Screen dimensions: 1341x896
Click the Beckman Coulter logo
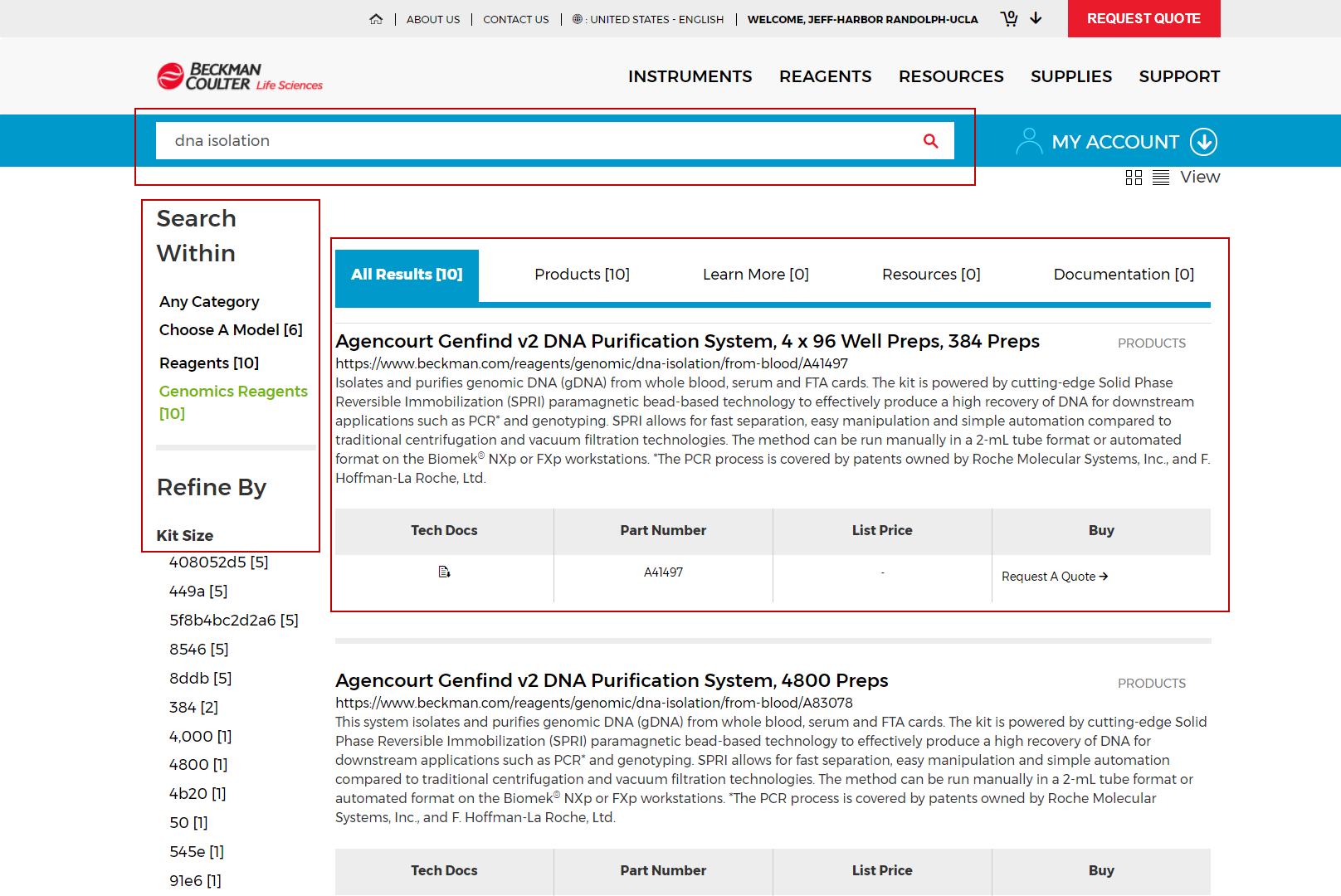point(240,76)
